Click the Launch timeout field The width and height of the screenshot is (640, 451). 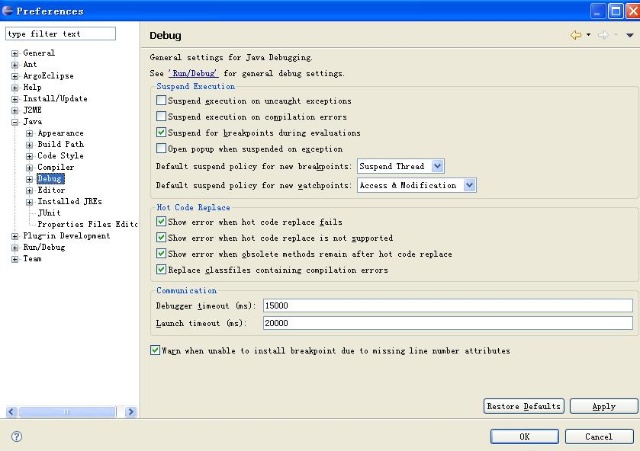coord(448,323)
